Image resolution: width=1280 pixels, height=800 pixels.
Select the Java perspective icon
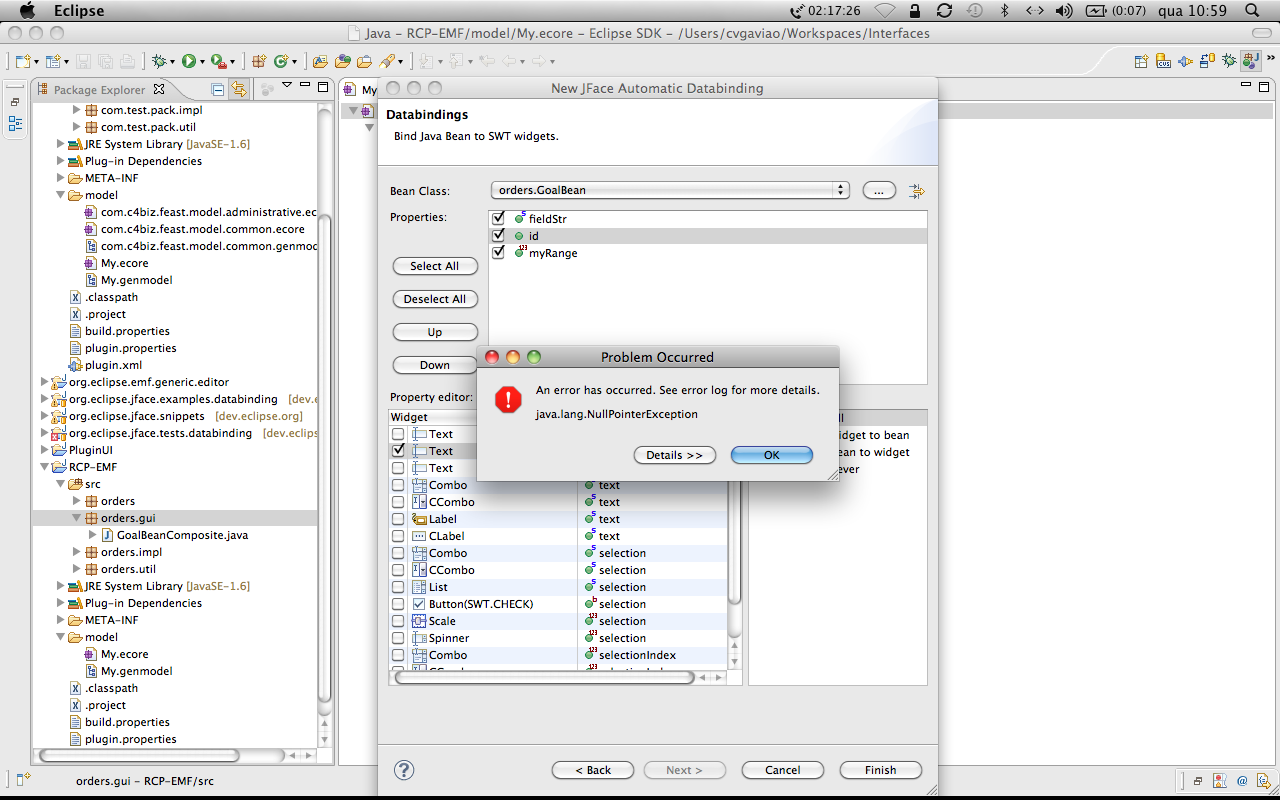pos(1250,61)
